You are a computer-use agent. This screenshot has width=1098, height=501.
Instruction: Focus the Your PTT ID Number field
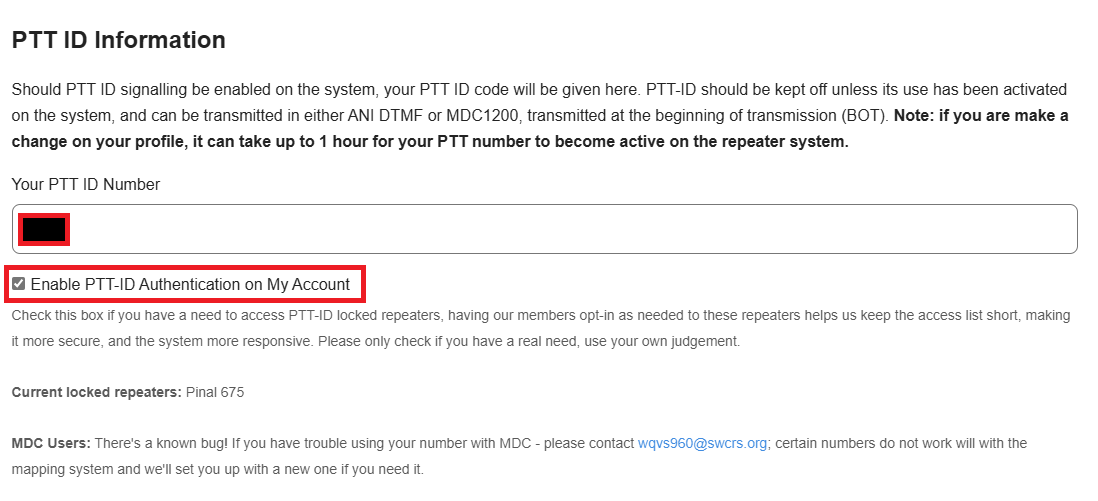pos(560,230)
